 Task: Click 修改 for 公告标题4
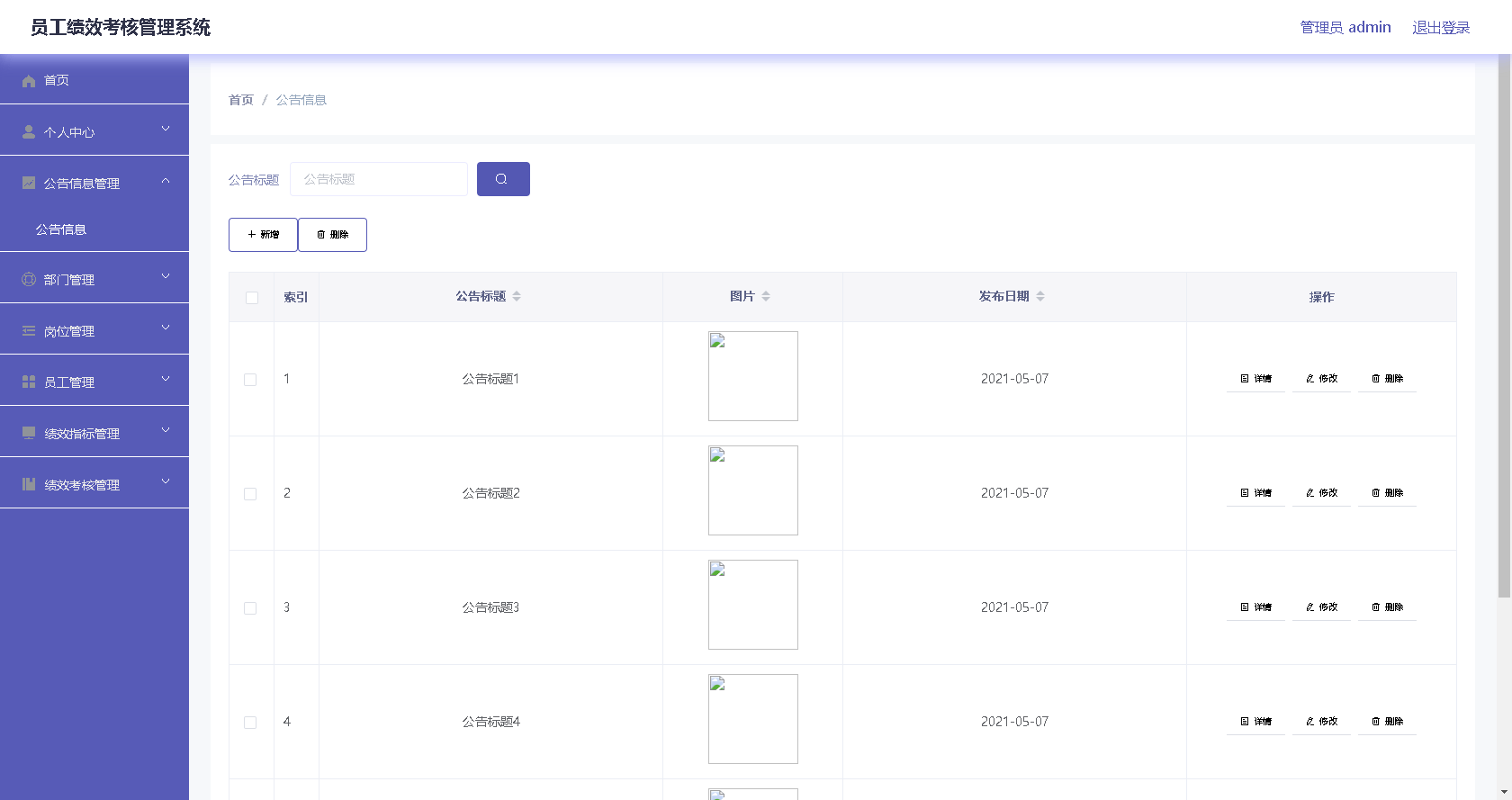(1321, 722)
